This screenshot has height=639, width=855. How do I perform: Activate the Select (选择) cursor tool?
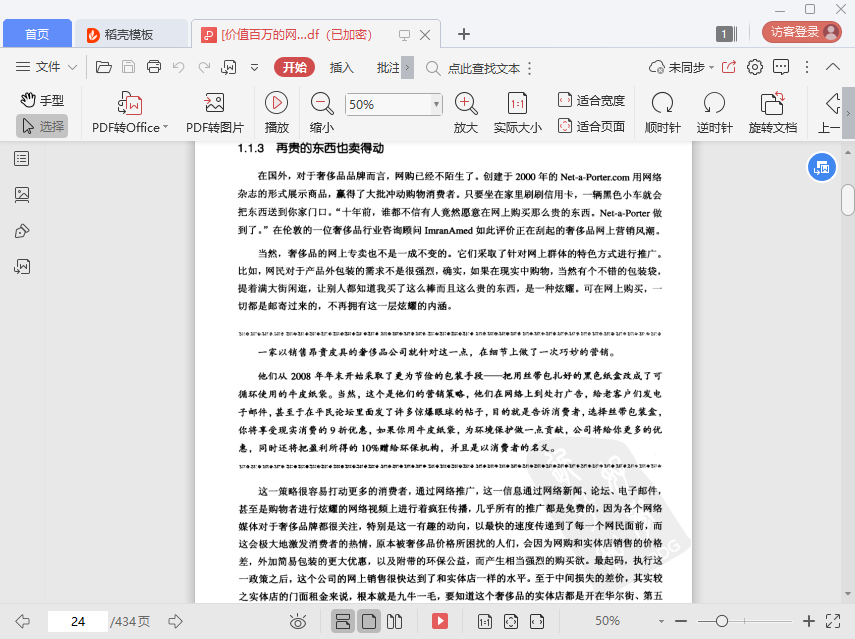(x=42, y=126)
